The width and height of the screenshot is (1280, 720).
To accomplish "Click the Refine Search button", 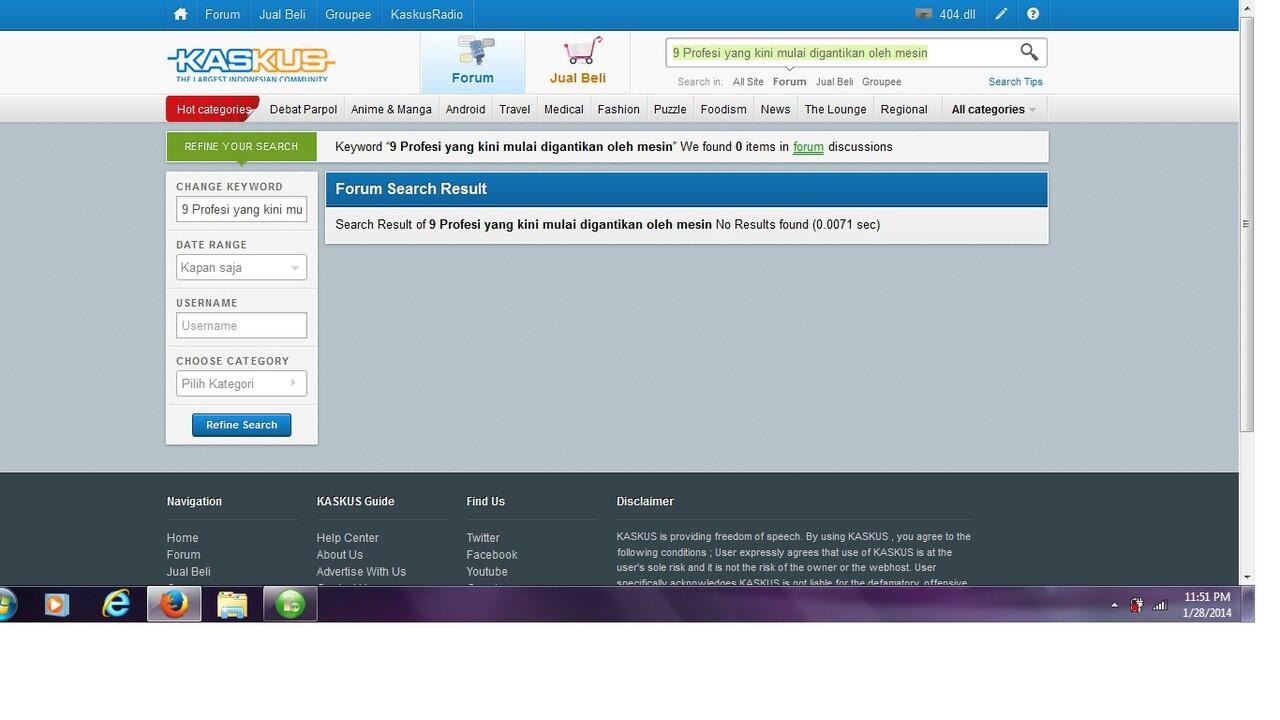I will point(242,425).
